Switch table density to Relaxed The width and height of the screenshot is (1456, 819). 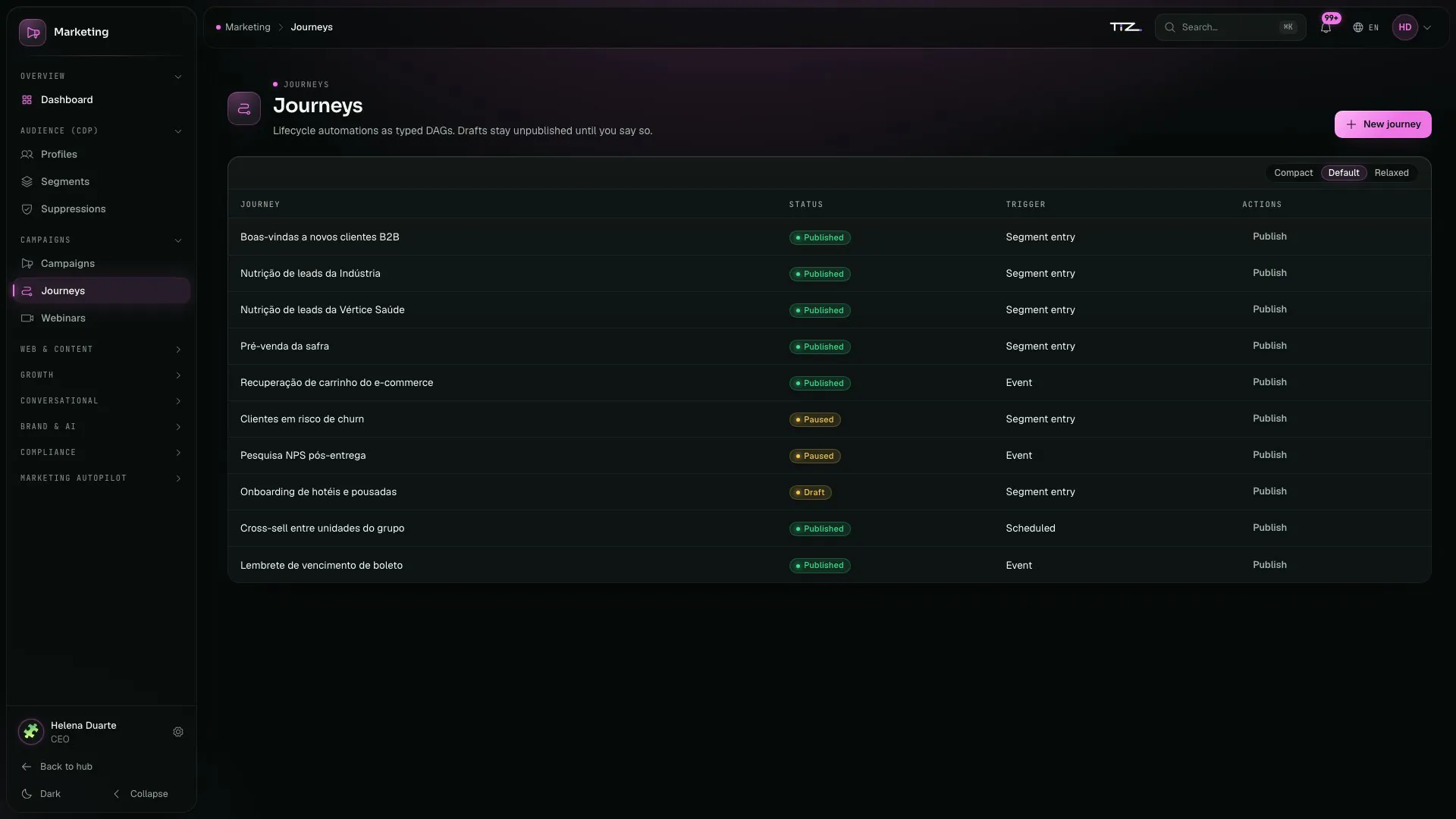[1392, 173]
